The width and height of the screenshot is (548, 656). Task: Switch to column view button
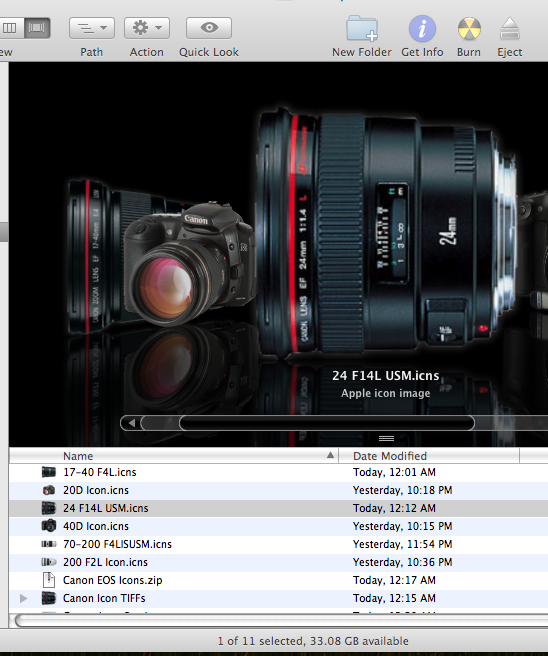pyautogui.click(x=10, y=28)
